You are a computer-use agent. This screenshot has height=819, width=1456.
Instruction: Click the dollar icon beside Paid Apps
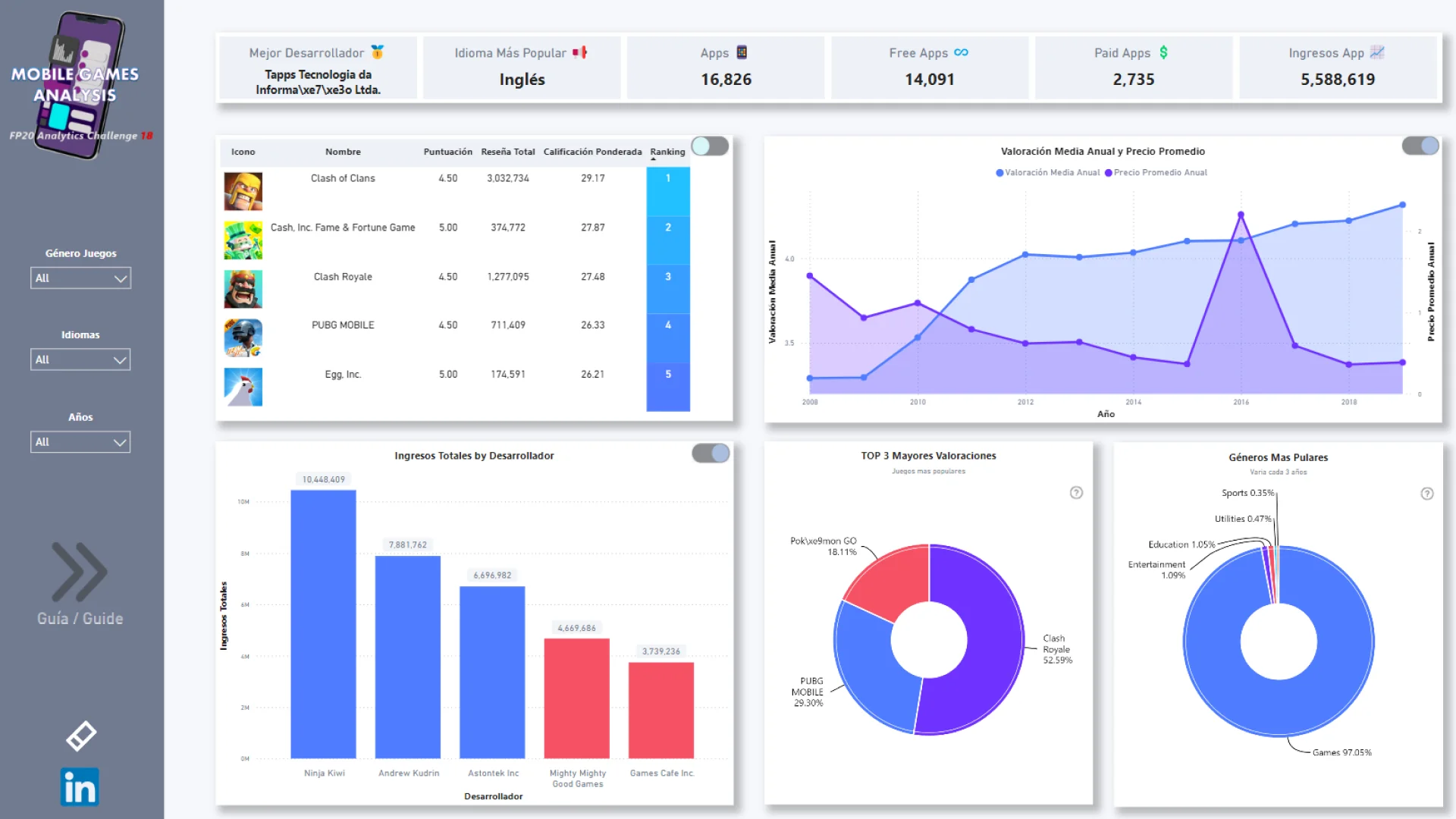pyautogui.click(x=1163, y=52)
